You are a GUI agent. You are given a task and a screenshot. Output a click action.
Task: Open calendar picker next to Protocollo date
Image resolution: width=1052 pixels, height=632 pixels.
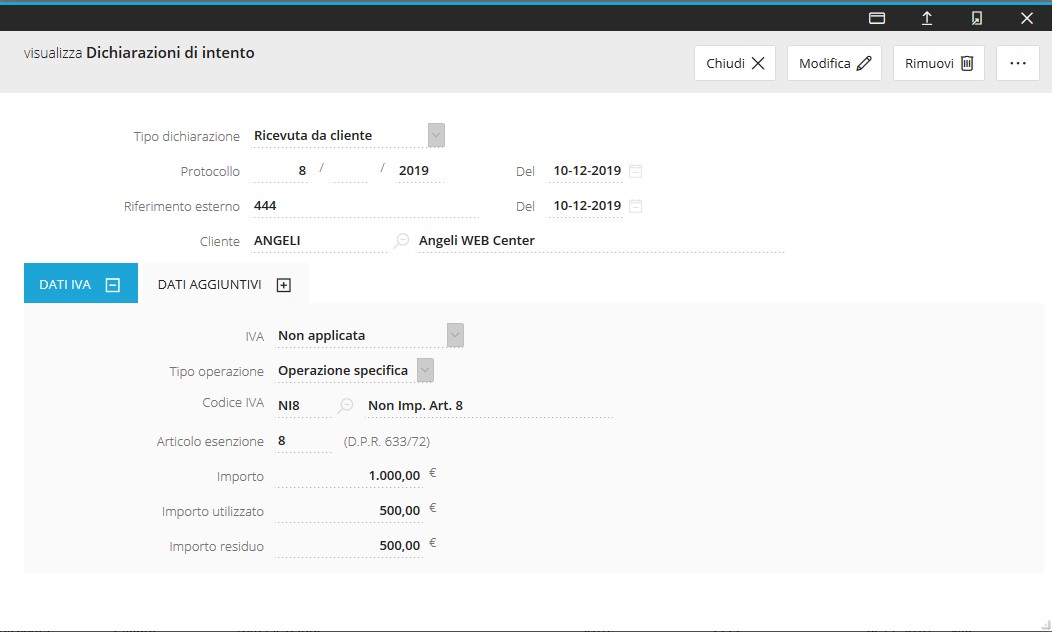(635, 171)
